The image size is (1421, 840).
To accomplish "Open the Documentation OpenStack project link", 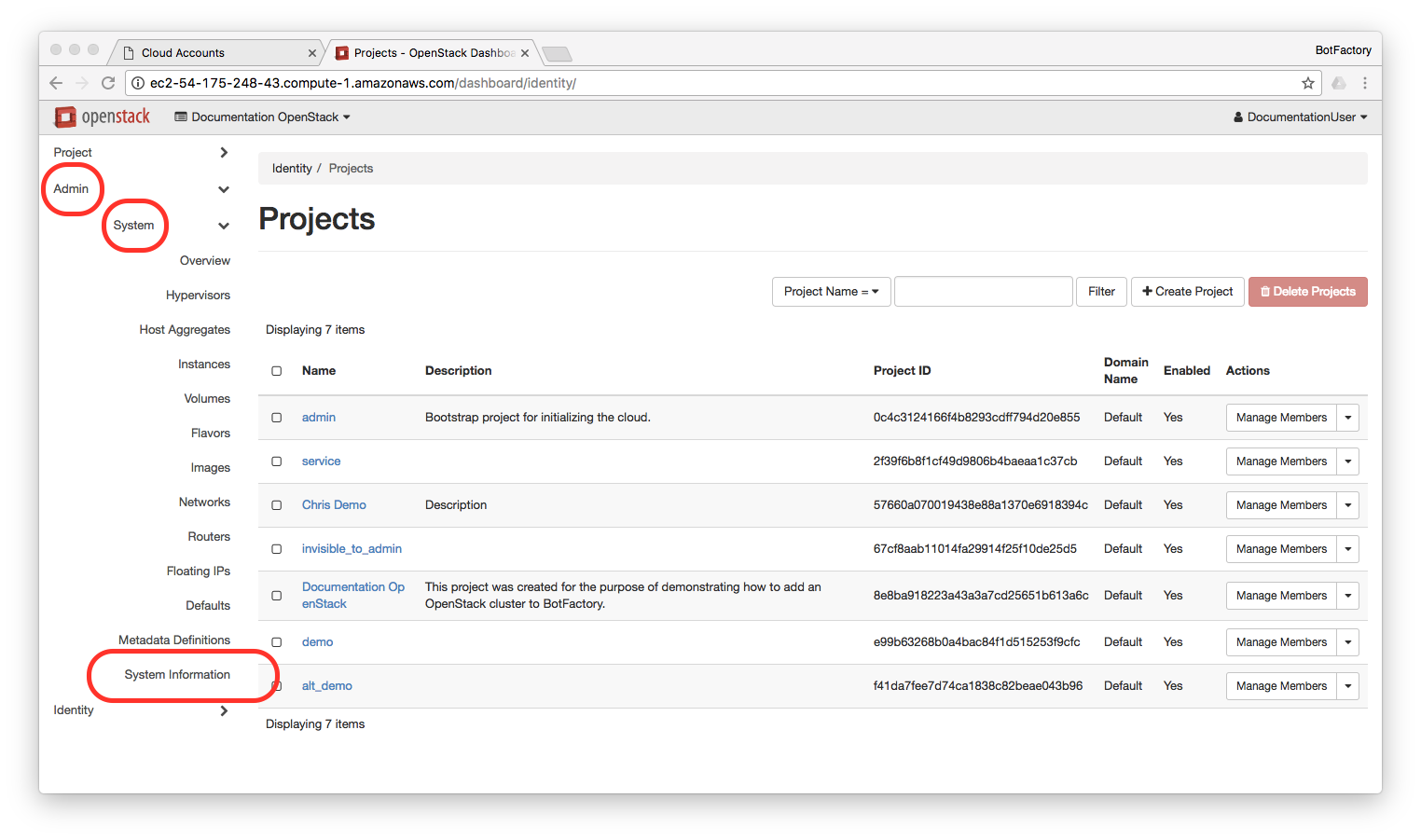I will [x=353, y=596].
